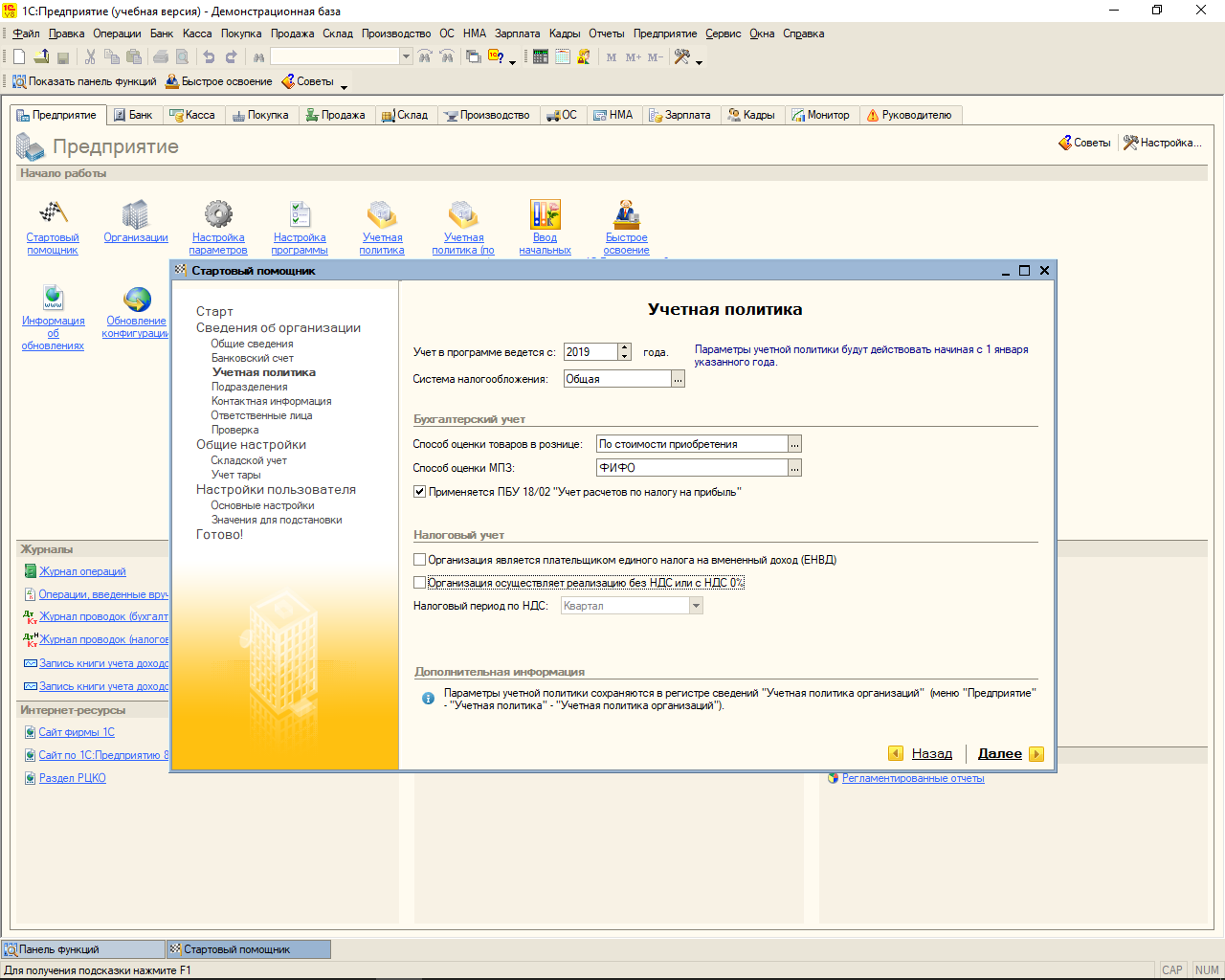This screenshot has width=1225, height=980.
Task: Toggle the ПБУ 18/02 checkbox
Action: [x=419, y=492]
